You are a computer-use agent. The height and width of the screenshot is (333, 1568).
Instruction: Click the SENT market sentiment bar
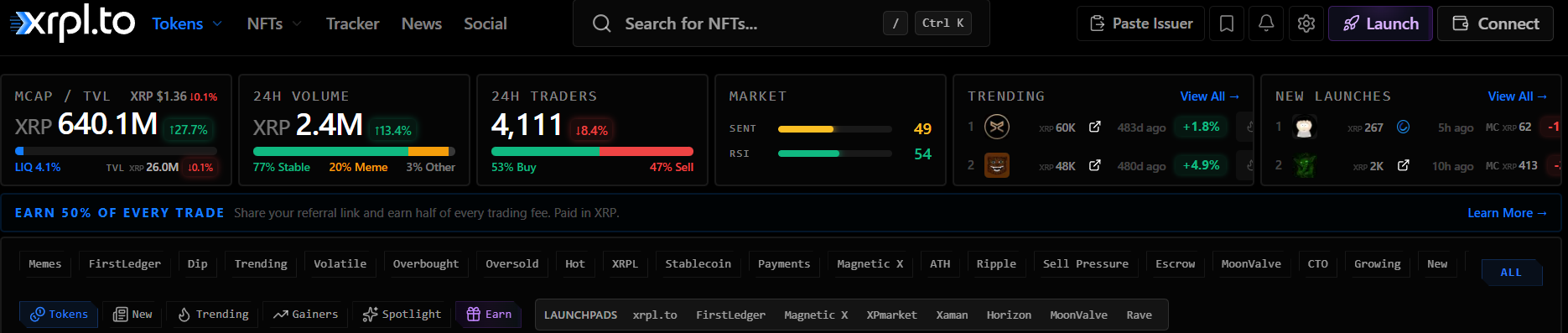pos(834,129)
